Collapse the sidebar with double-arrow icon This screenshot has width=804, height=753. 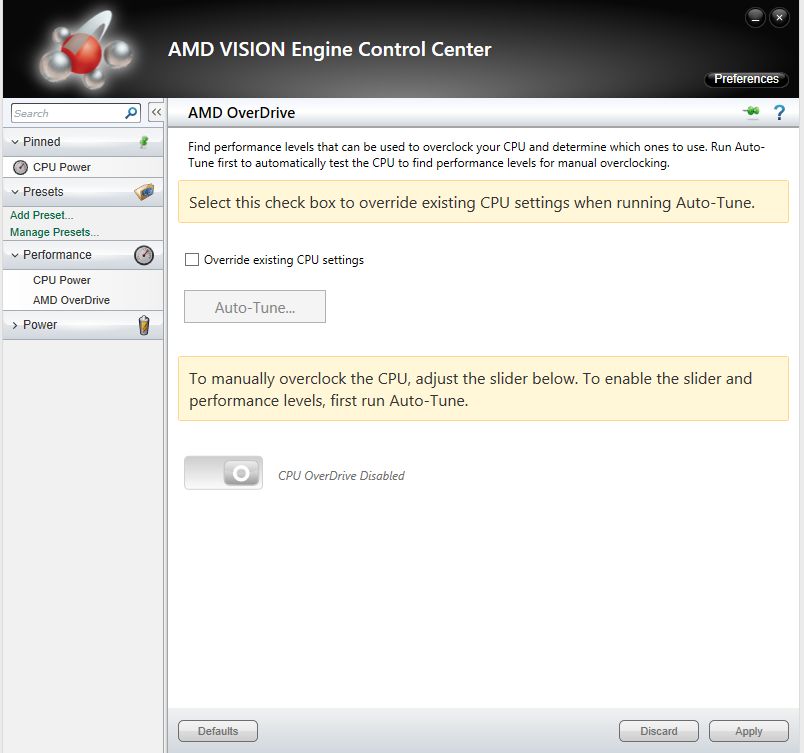pos(156,112)
